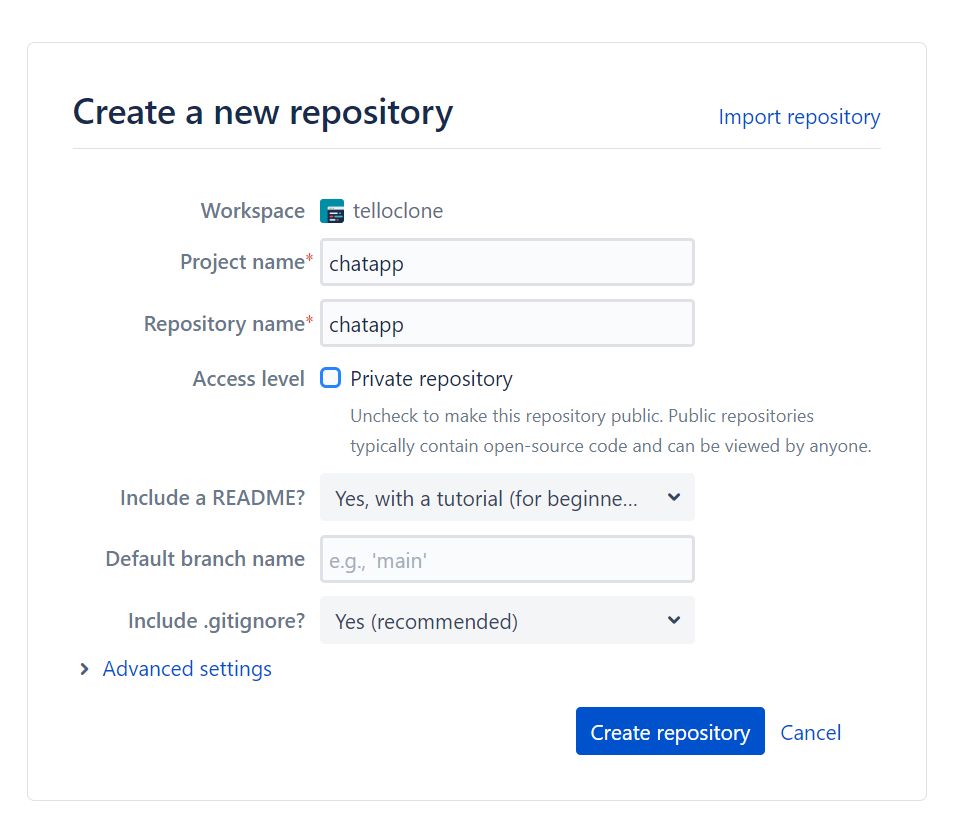Open the Advanced settings link
This screenshot has width=957, height=823.
(x=187, y=669)
